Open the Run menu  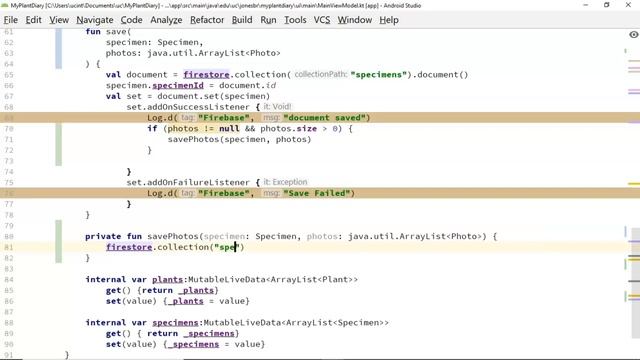268,20
